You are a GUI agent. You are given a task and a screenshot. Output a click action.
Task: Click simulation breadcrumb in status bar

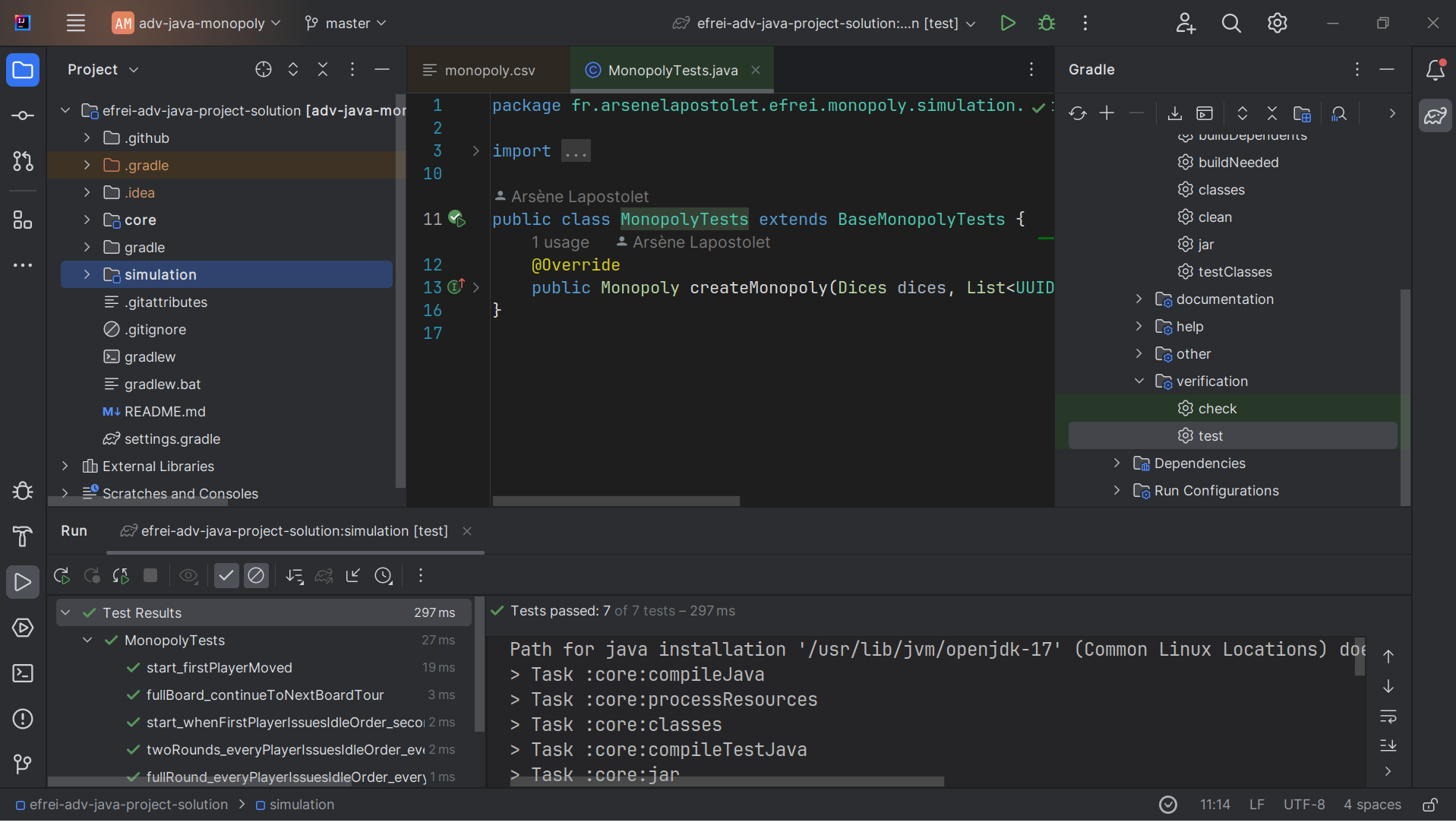pyautogui.click(x=295, y=805)
